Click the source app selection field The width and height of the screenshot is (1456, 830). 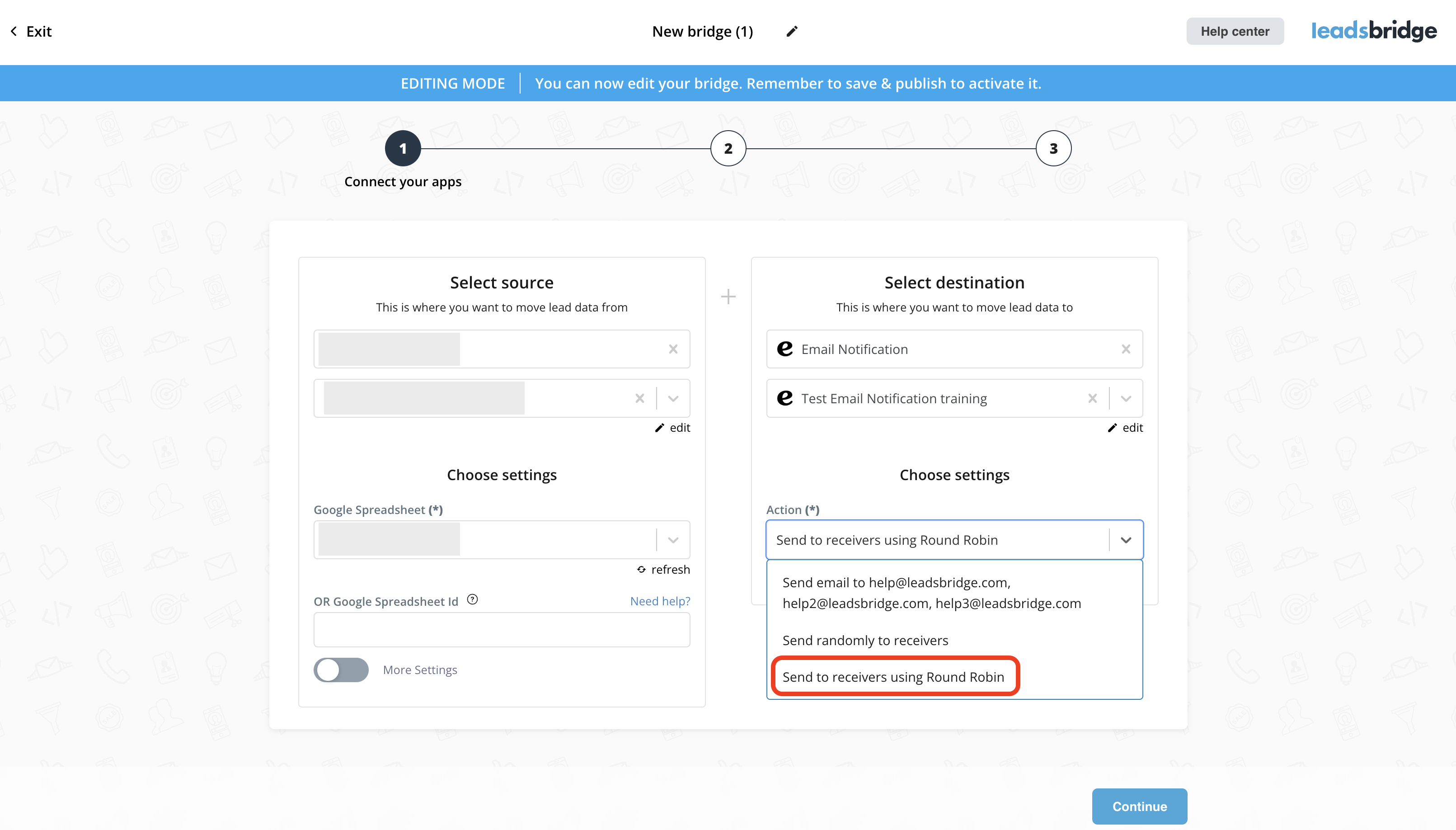[501, 349]
